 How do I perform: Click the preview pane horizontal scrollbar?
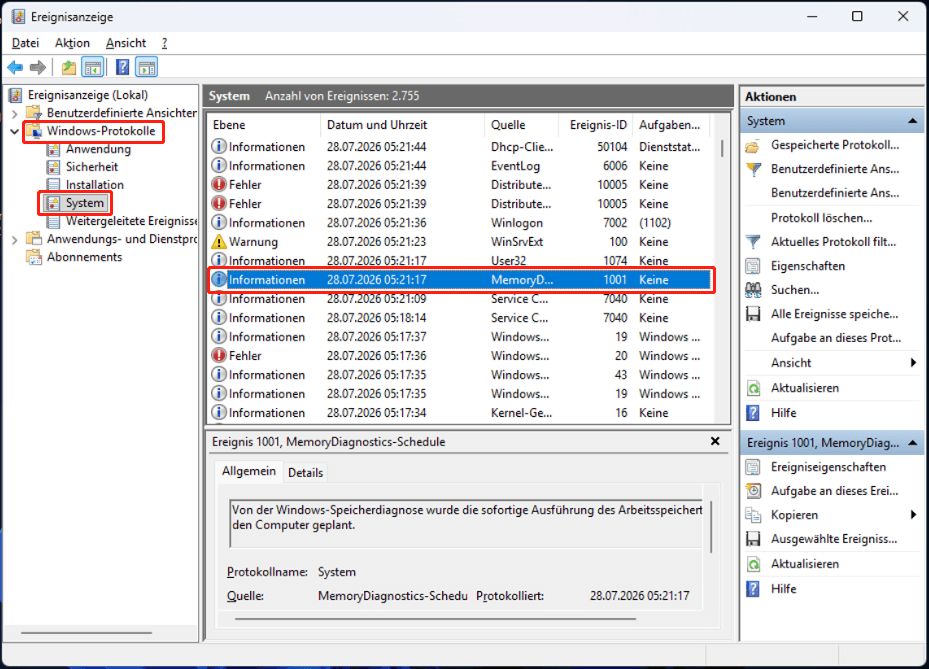click(x=435, y=619)
